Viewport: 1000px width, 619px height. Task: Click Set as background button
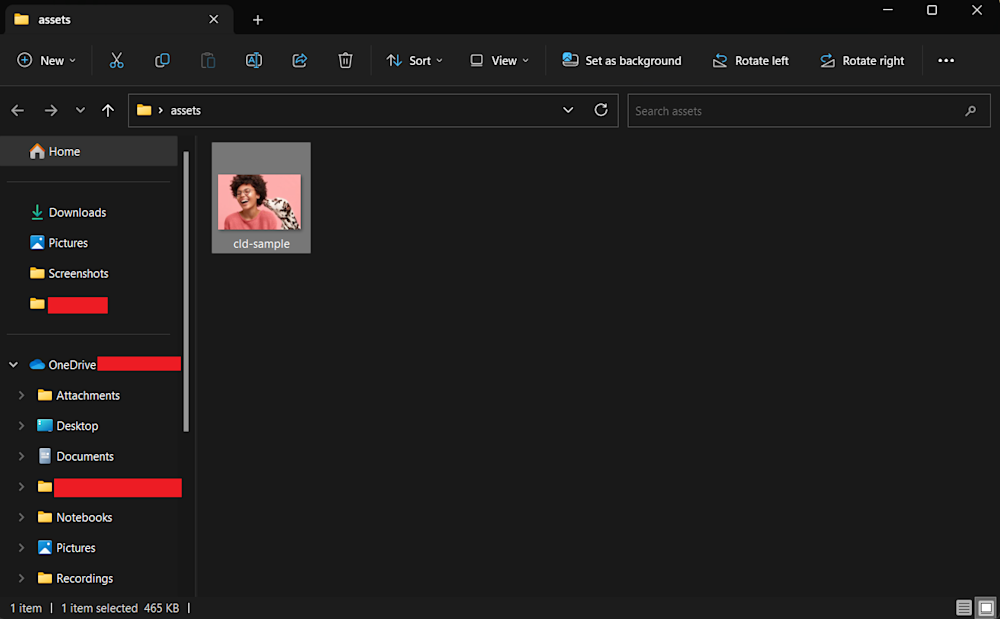622,61
